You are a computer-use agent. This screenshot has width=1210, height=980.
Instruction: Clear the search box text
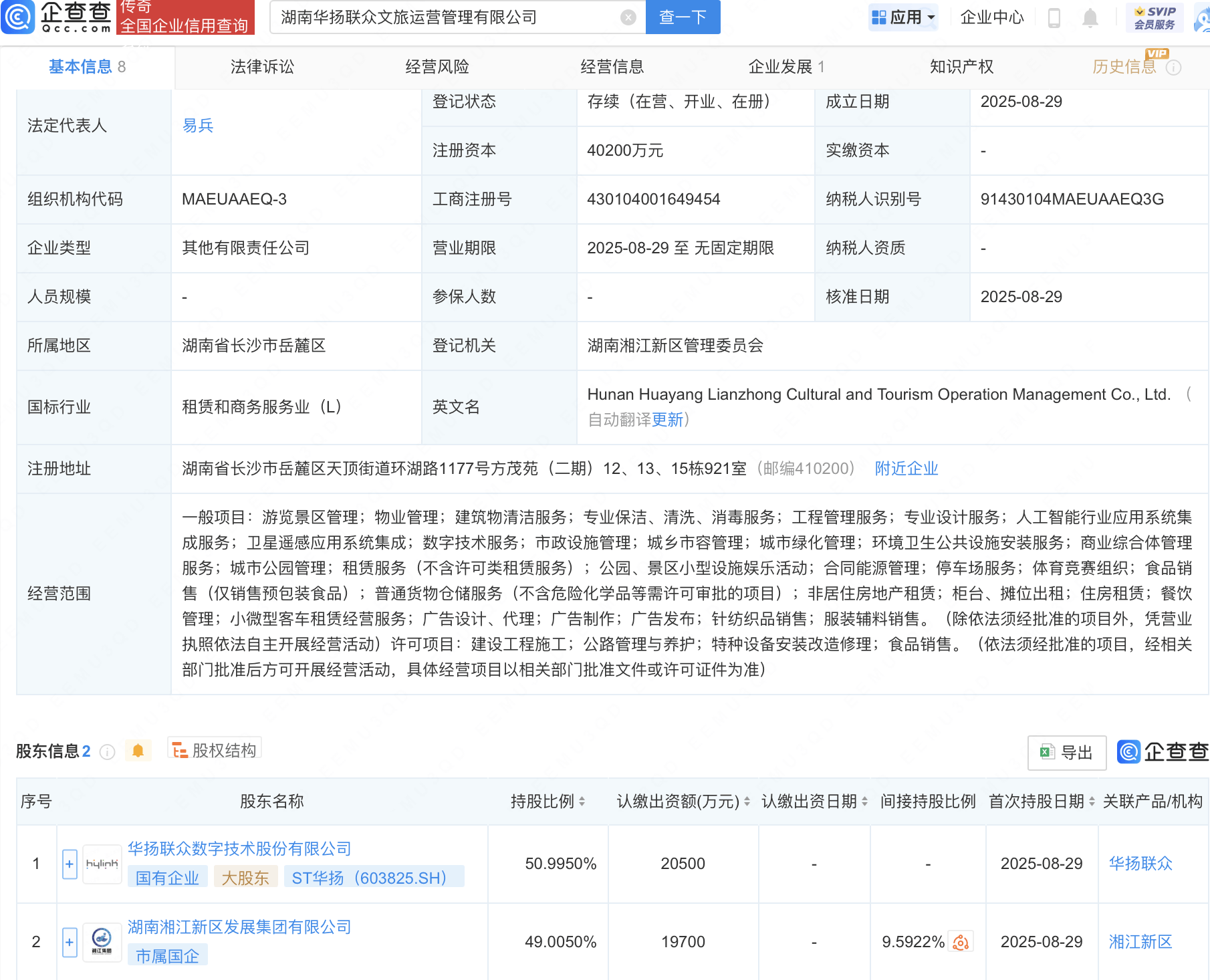(x=628, y=17)
